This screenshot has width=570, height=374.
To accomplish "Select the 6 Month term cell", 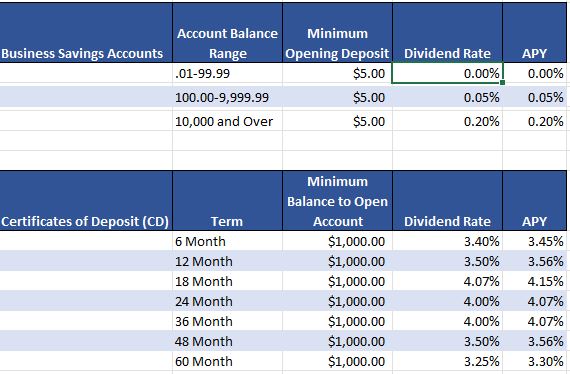I will click(228, 241).
